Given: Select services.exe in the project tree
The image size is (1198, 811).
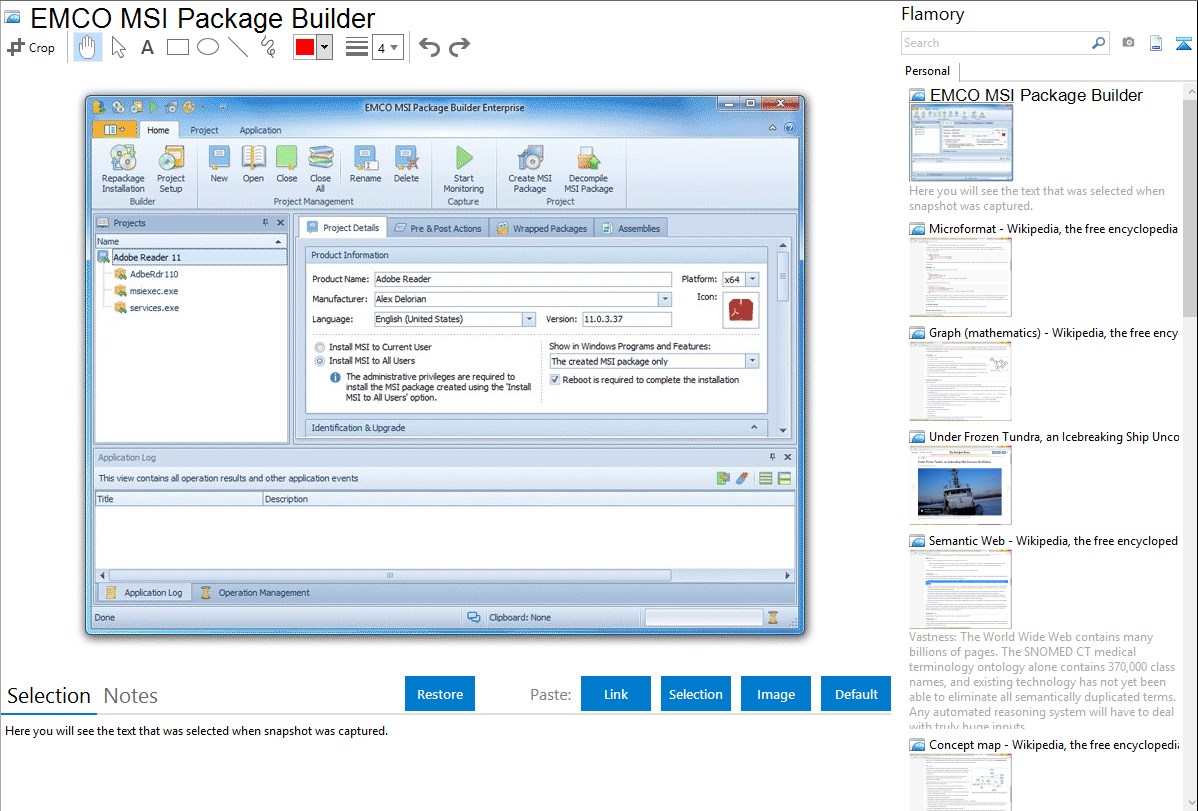Looking at the screenshot, I should coord(154,308).
